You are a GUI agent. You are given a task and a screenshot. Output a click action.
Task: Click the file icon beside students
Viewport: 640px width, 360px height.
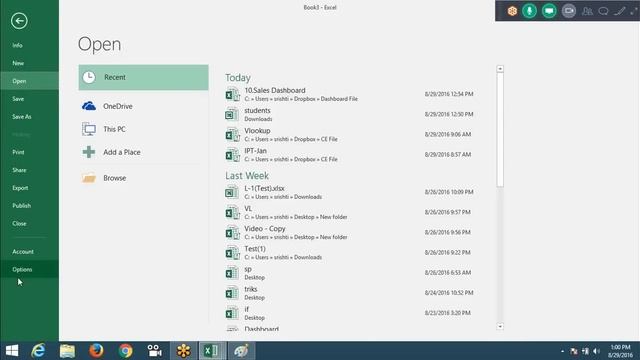pos(232,115)
